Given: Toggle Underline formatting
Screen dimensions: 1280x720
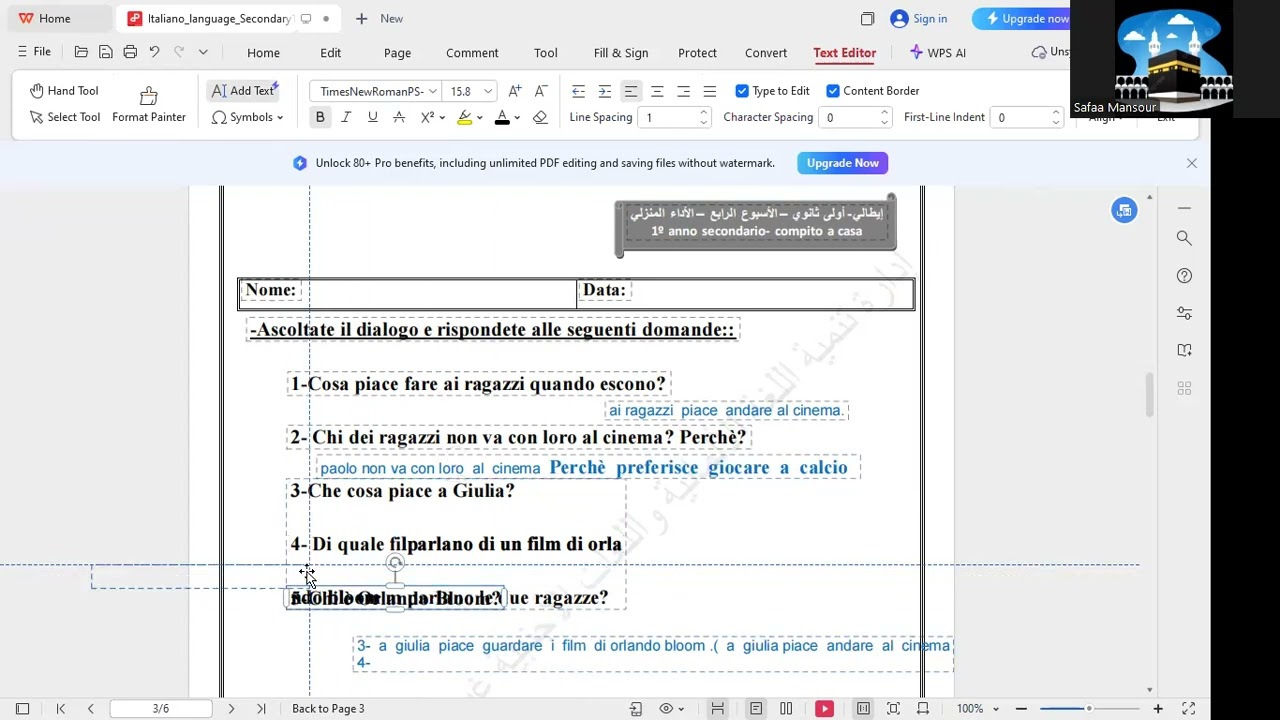Looking at the screenshot, I should coord(372,117).
